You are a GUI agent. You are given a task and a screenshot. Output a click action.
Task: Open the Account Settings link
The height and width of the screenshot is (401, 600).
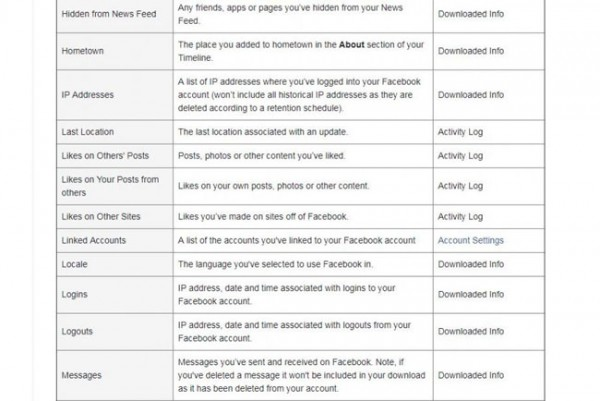470,241
